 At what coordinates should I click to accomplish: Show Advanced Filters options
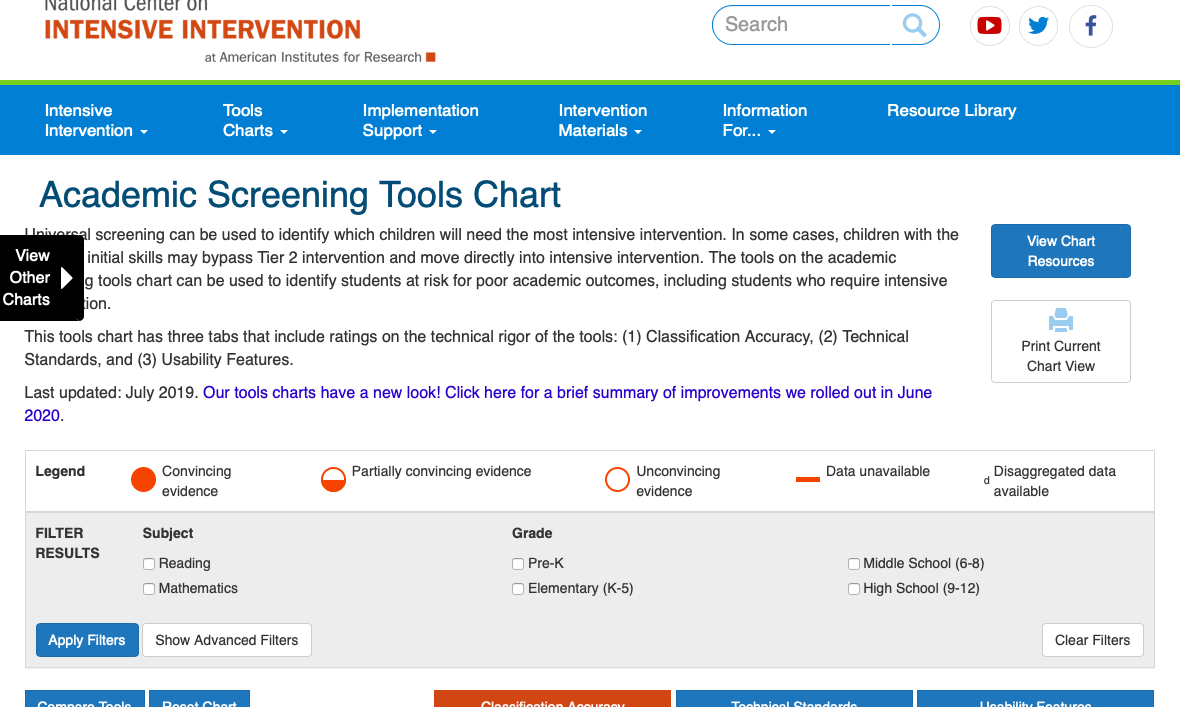click(227, 640)
